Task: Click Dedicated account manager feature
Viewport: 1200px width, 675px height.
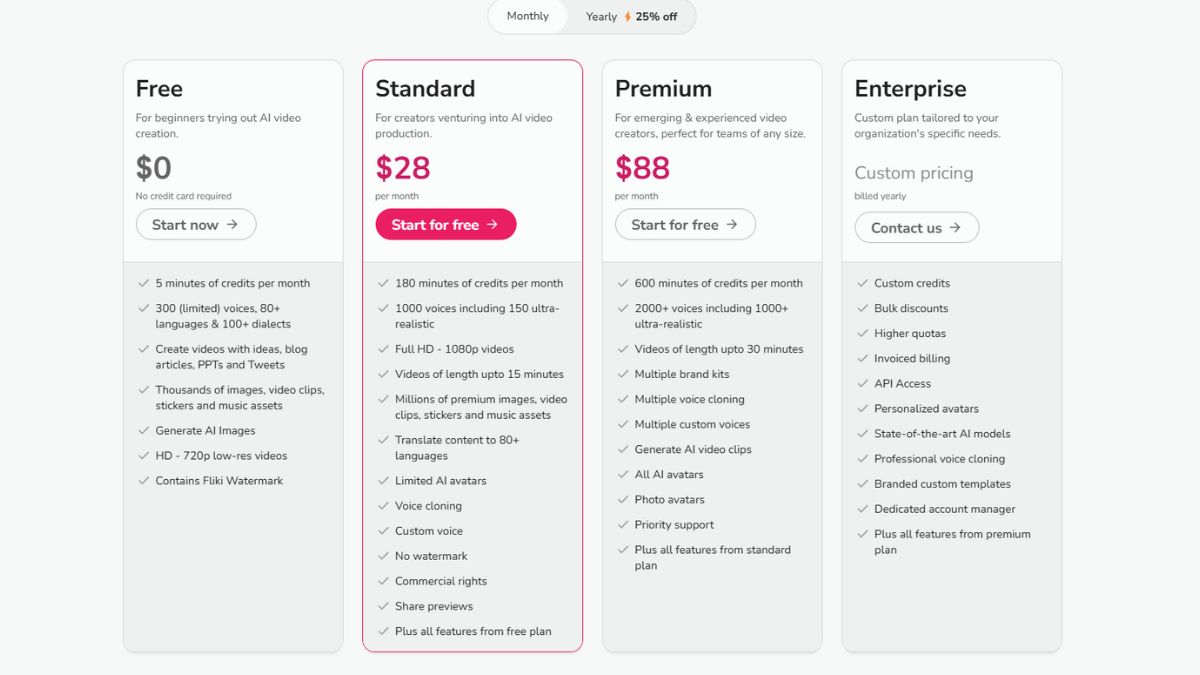Action: (945, 509)
